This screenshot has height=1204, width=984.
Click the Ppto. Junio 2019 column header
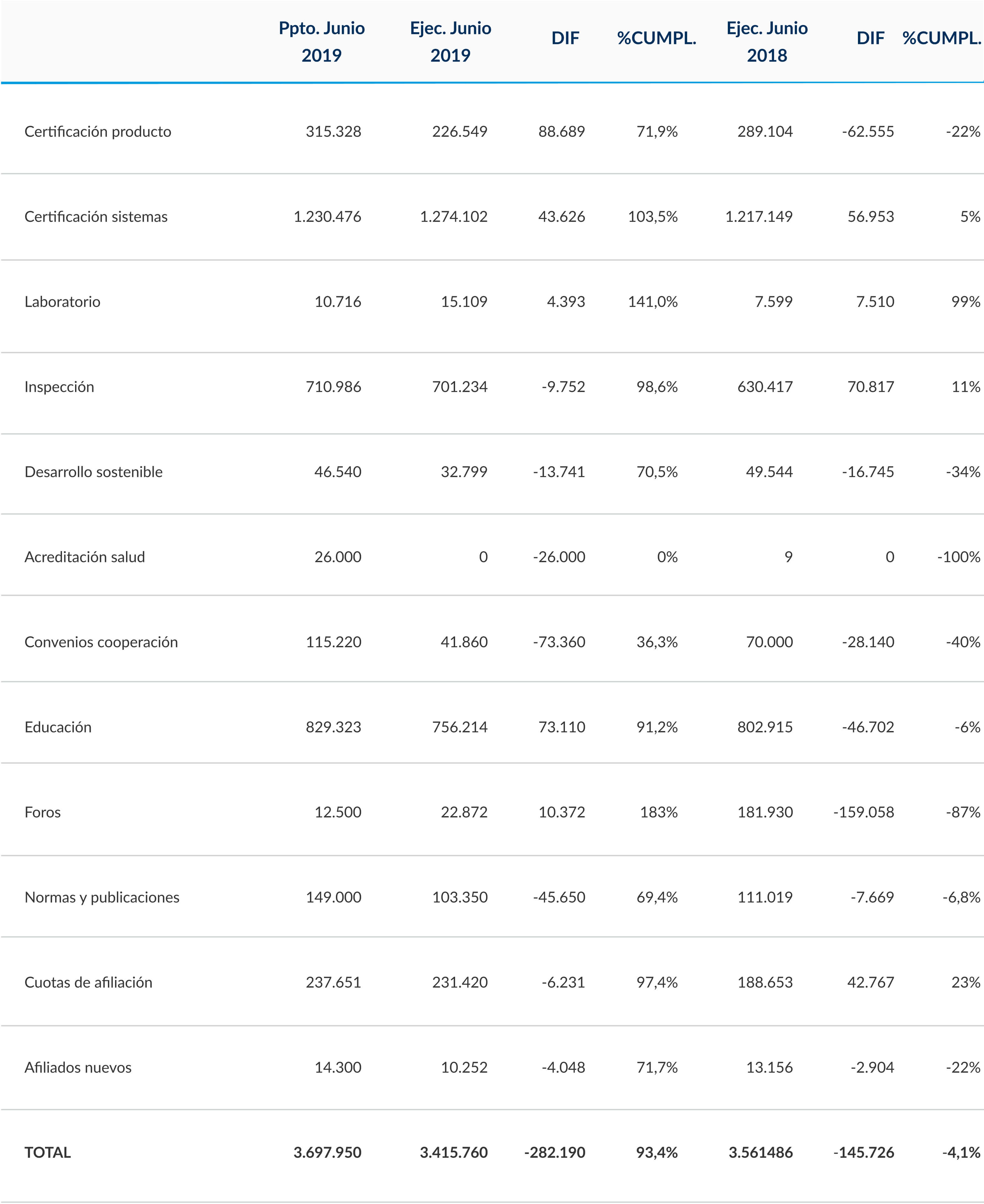[x=322, y=41]
